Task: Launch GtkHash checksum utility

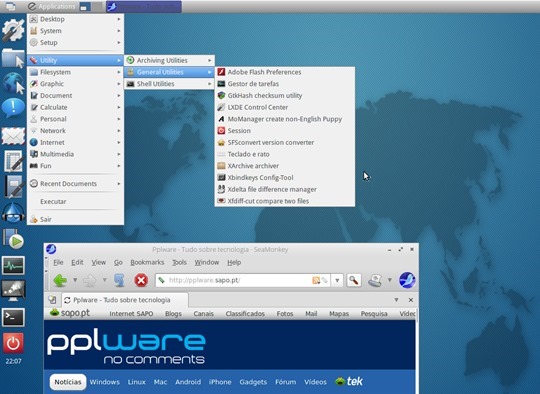Action: pyautogui.click(x=284, y=95)
